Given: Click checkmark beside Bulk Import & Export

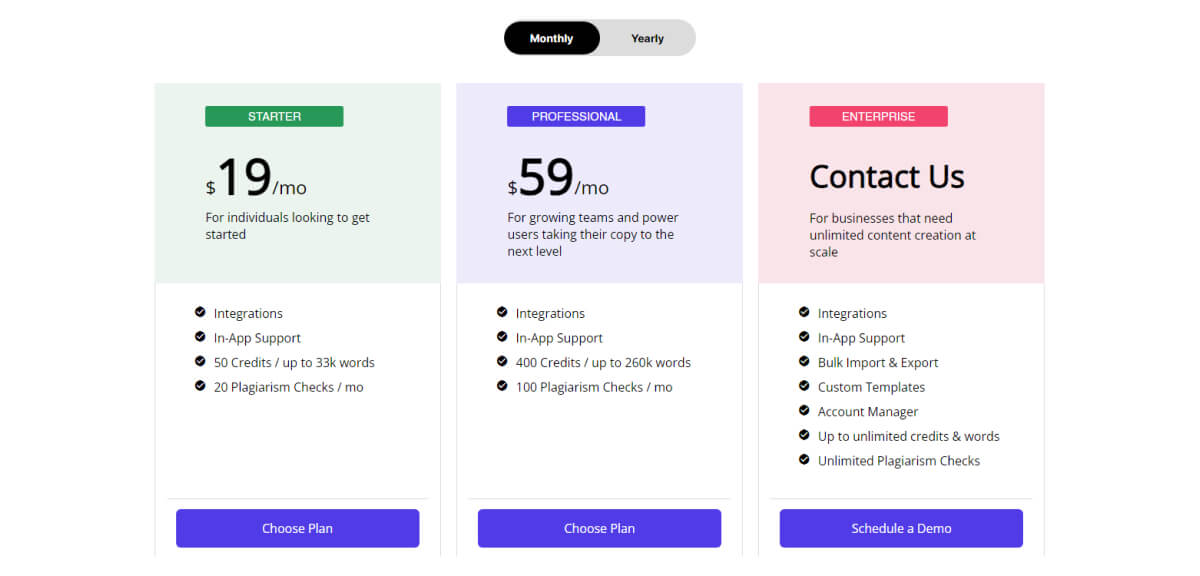Looking at the screenshot, I should click(x=804, y=361).
